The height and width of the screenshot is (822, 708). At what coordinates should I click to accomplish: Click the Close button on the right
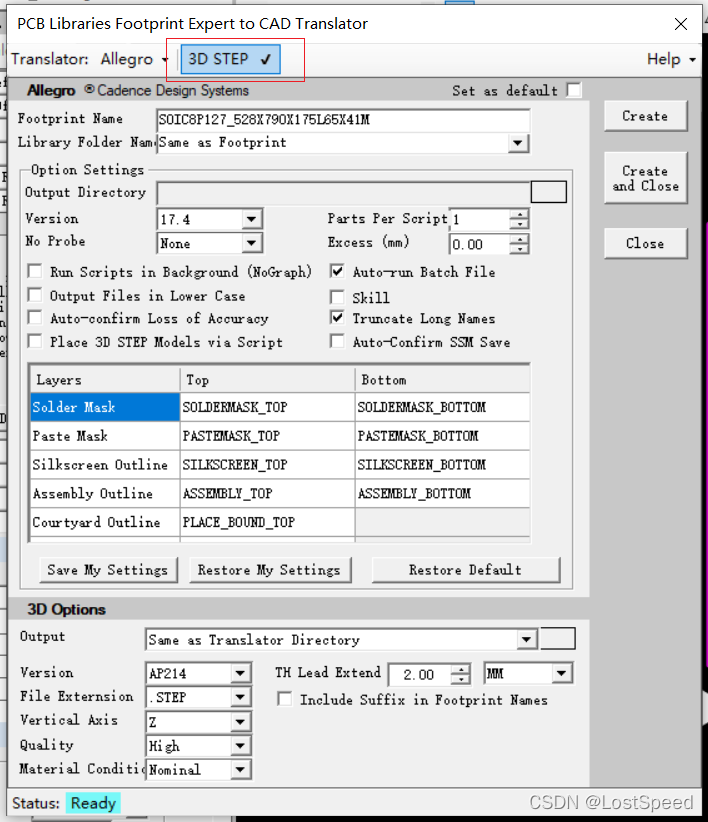click(645, 243)
